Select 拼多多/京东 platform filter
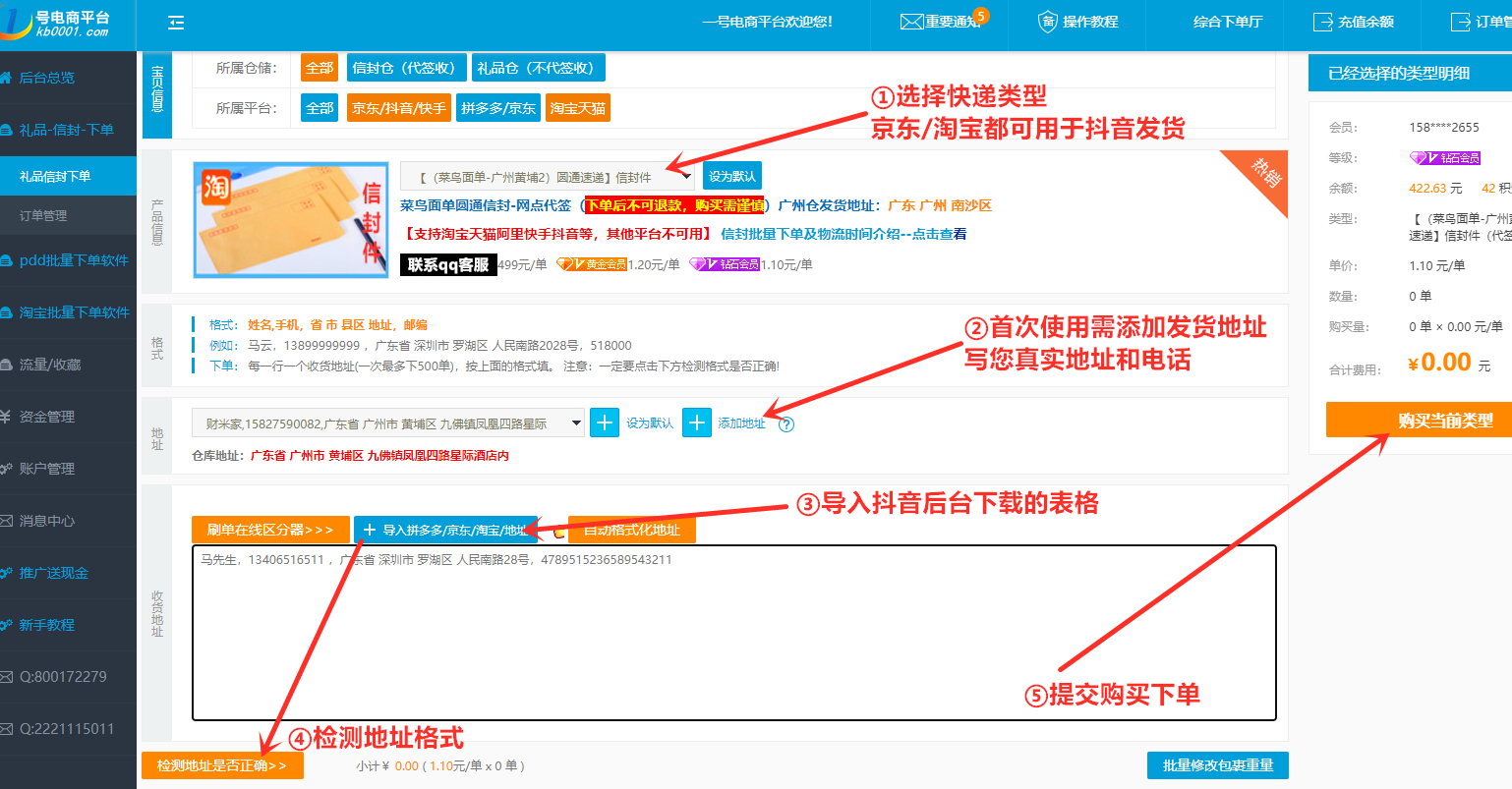 498,108
